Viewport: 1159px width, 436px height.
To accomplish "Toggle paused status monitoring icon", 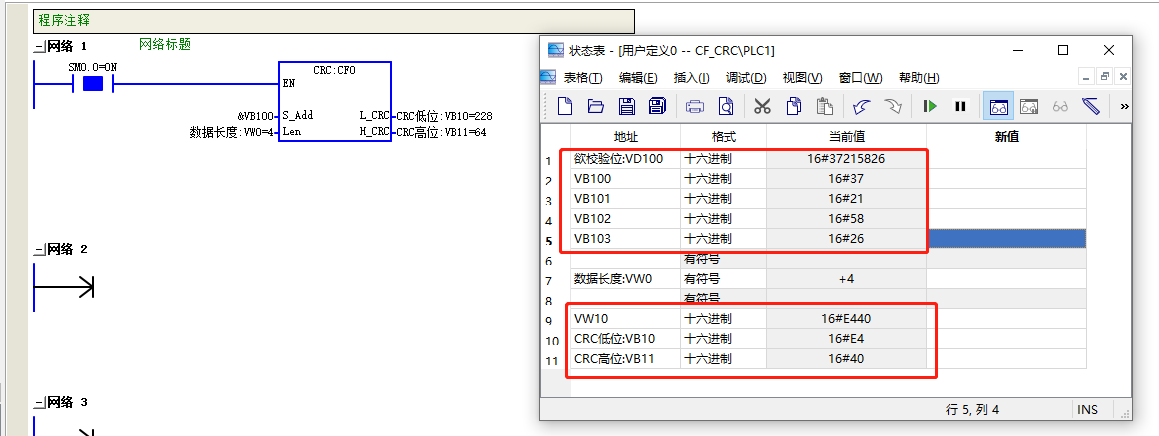I will tap(1030, 106).
